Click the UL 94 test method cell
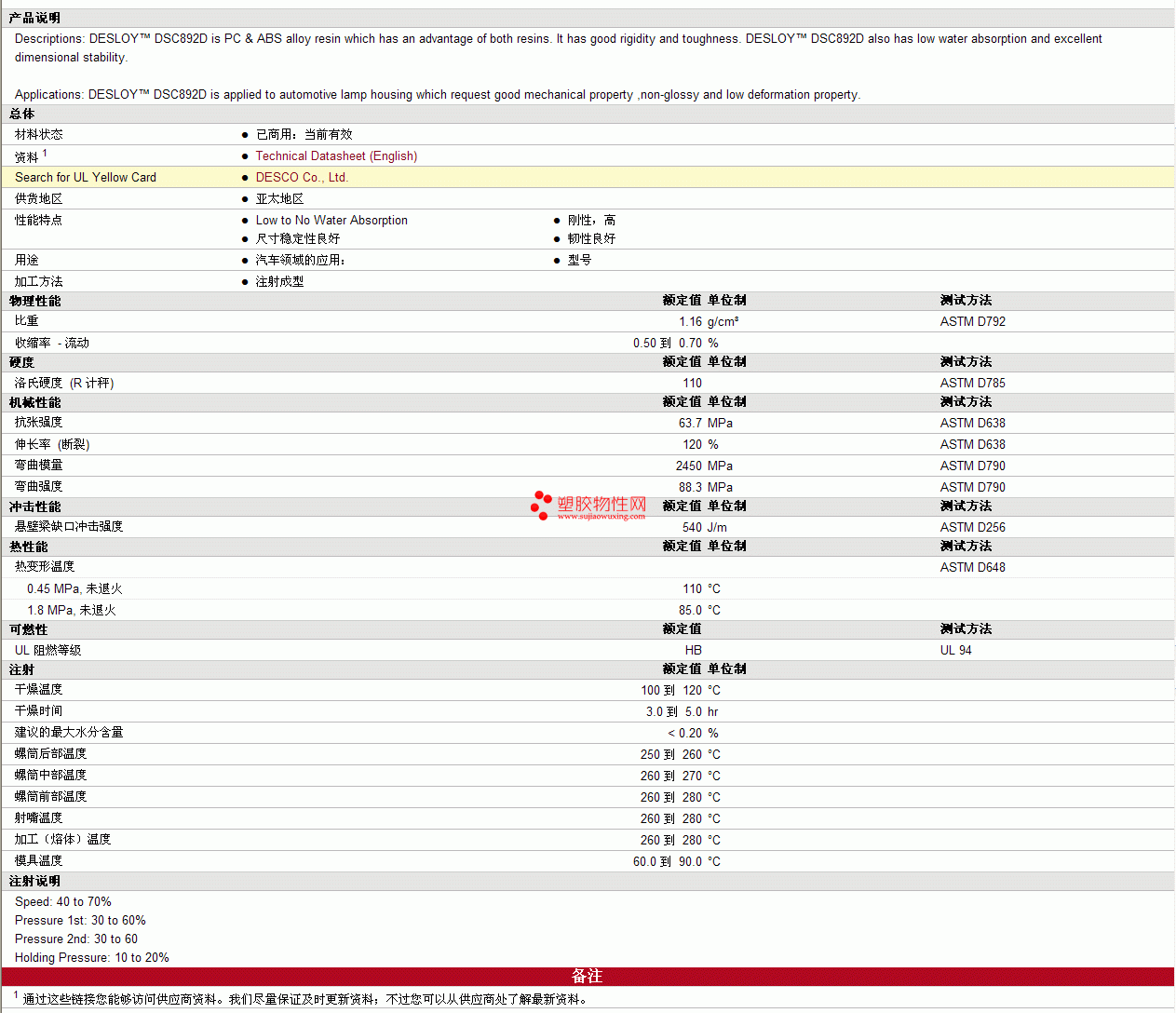Image resolution: width=1176 pixels, height=1013 pixels. pyautogui.click(x=956, y=651)
